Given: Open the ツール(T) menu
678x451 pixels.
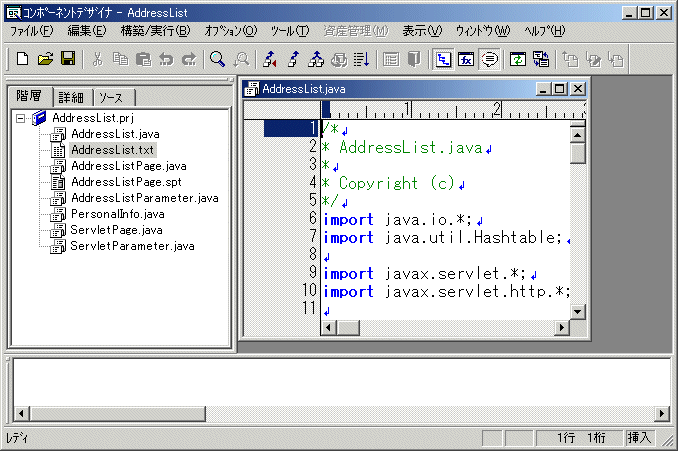Looking at the screenshot, I should [290, 31].
